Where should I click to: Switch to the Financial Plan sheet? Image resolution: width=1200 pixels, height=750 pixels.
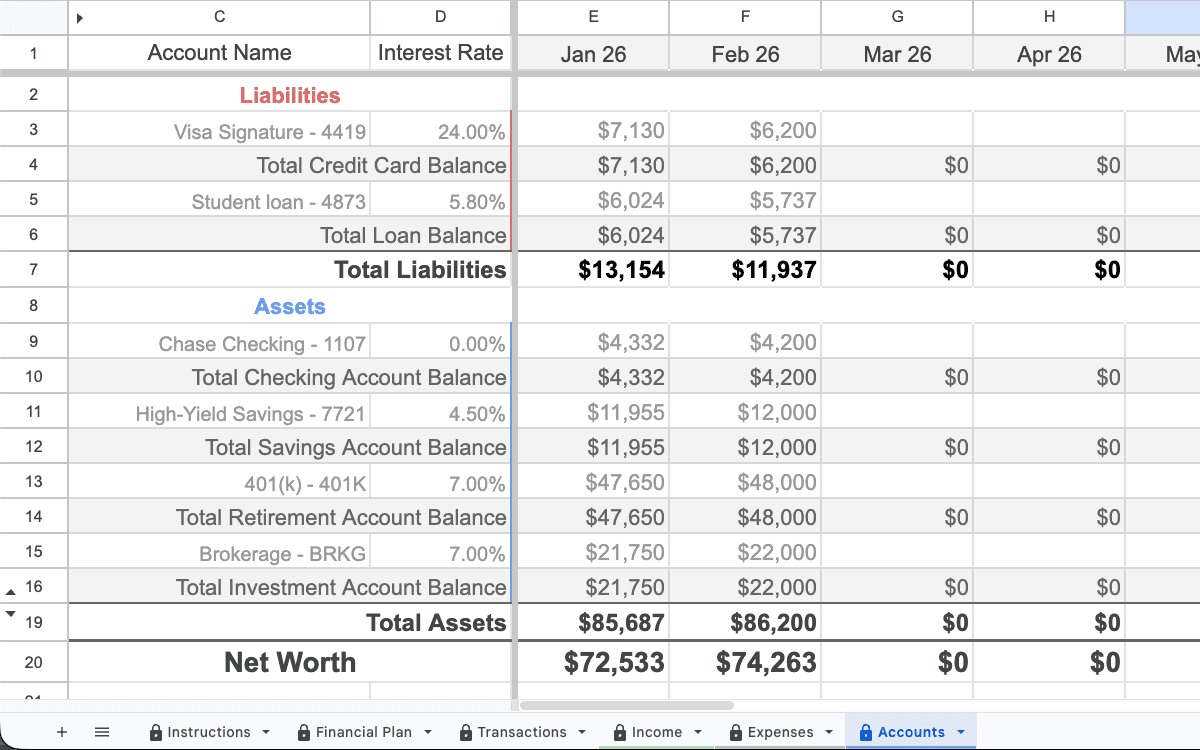363,731
